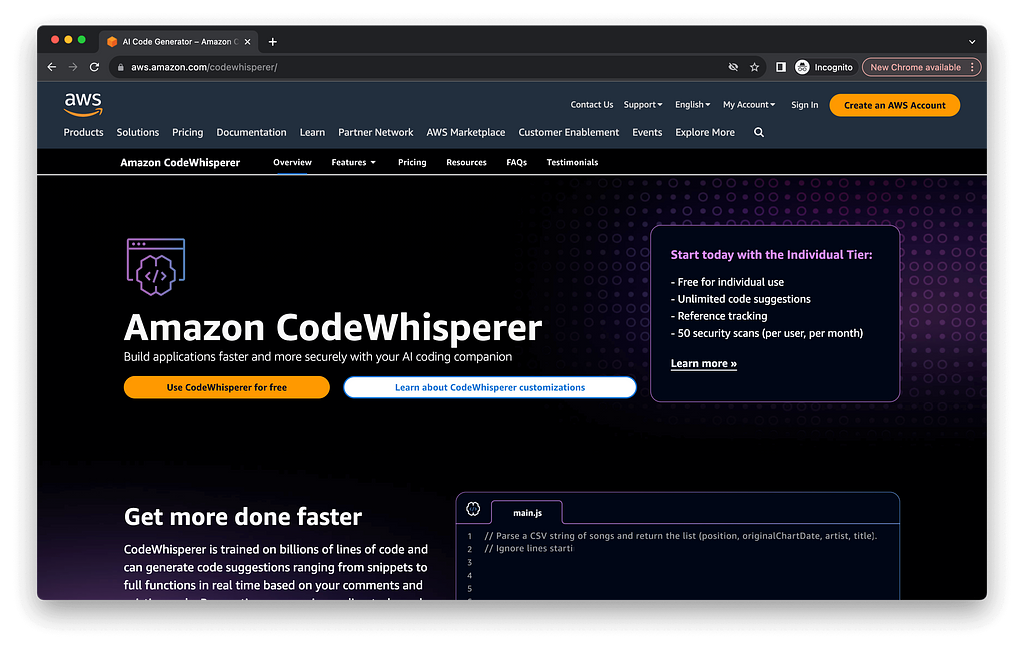The image size is (1024, 649).
Task: Open the tab search chevron in Chrome
Action: tap(972, 42)
